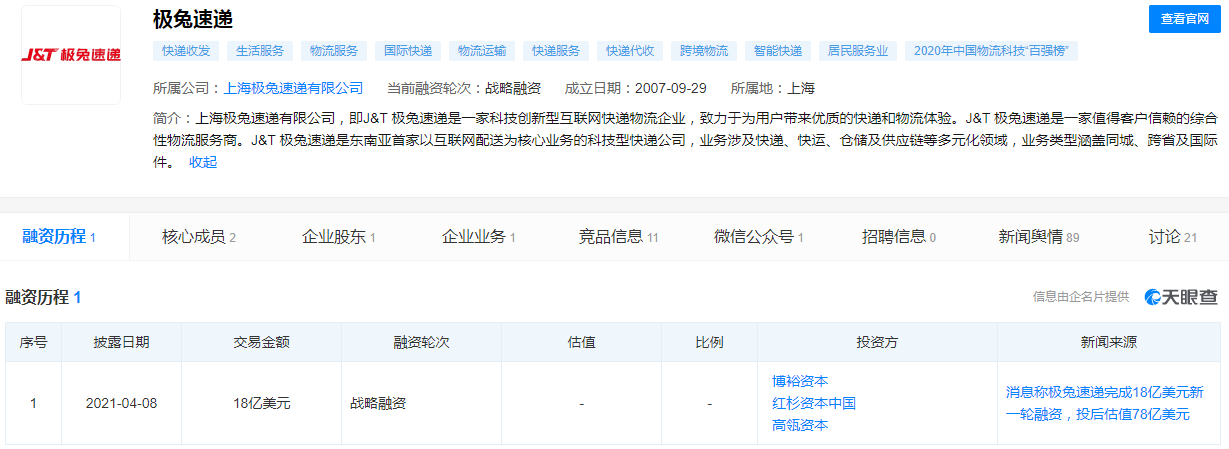Select the 快递代收 tag
Viewport: 1229px width, 449px height.
point(630,50)
